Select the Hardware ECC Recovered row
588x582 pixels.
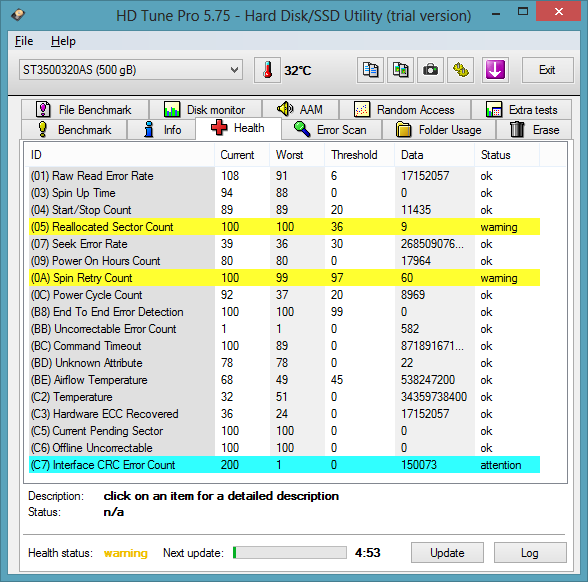(284, 414)
